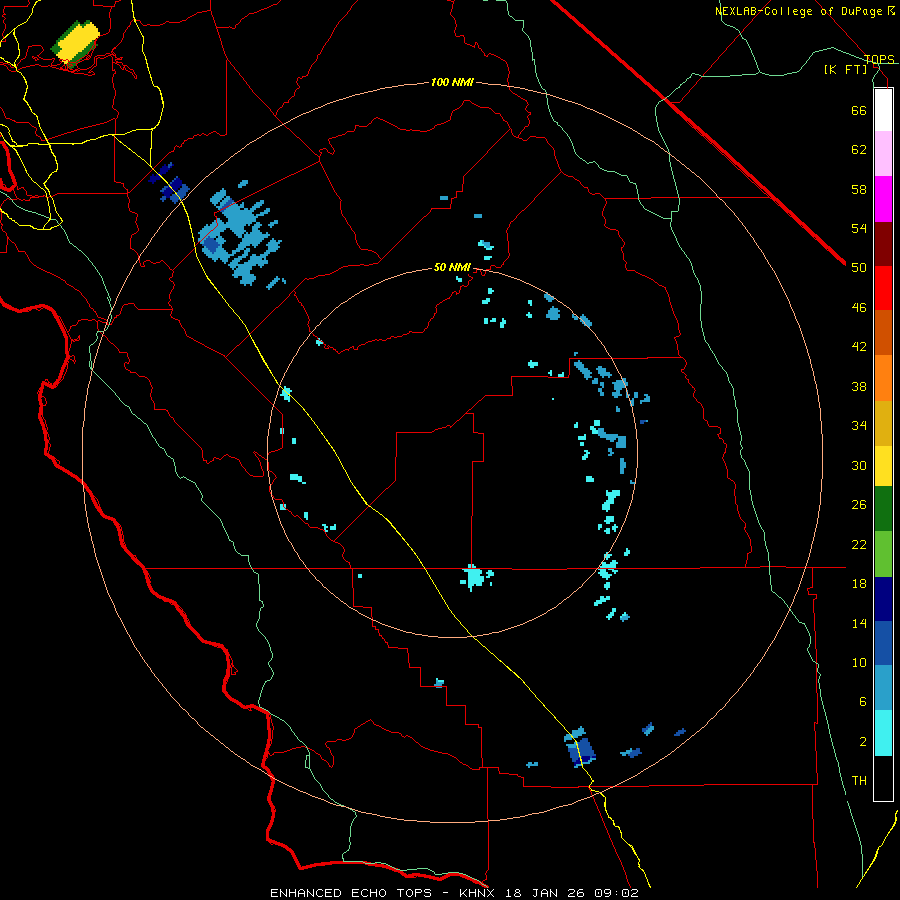Click the white top swatch in the legend

(883, 110)
